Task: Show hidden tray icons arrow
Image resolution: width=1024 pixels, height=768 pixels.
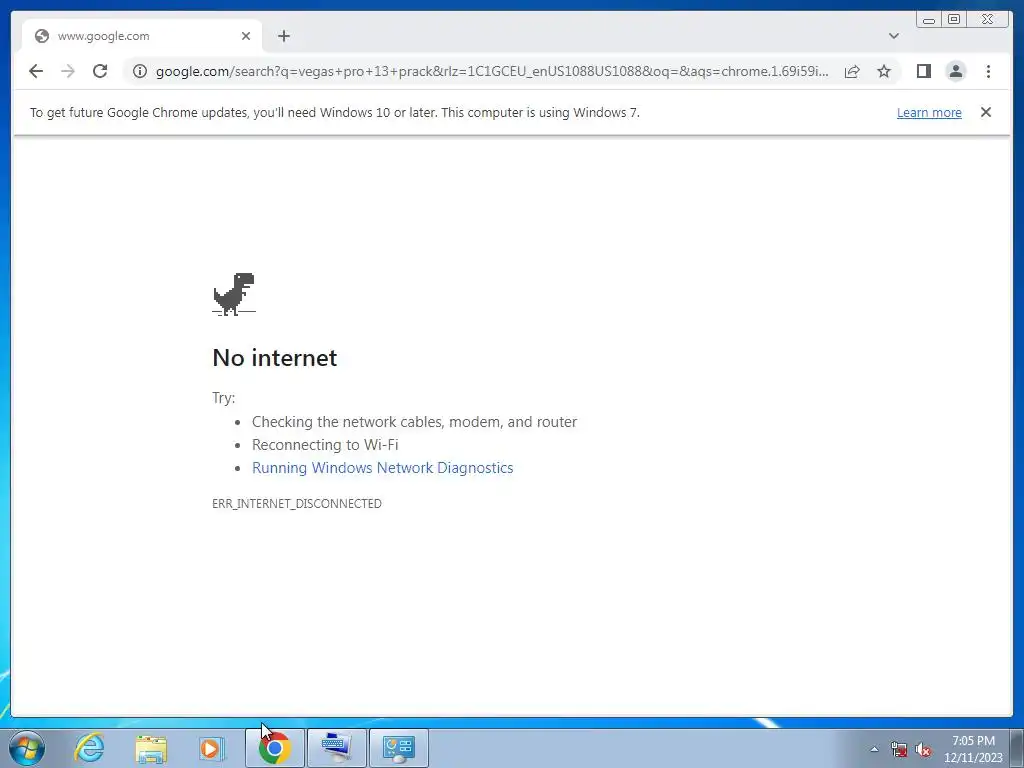Action: coord(874,749)
